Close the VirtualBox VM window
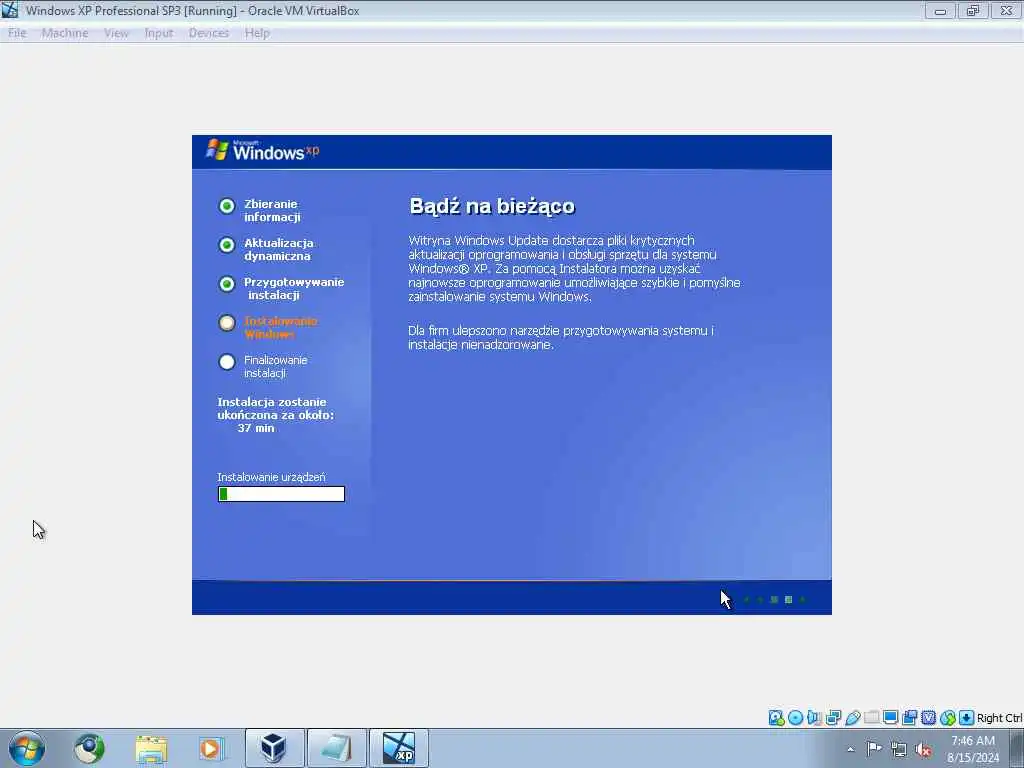This screenshot has height=768, width=1024. (x=1006, y=10)
